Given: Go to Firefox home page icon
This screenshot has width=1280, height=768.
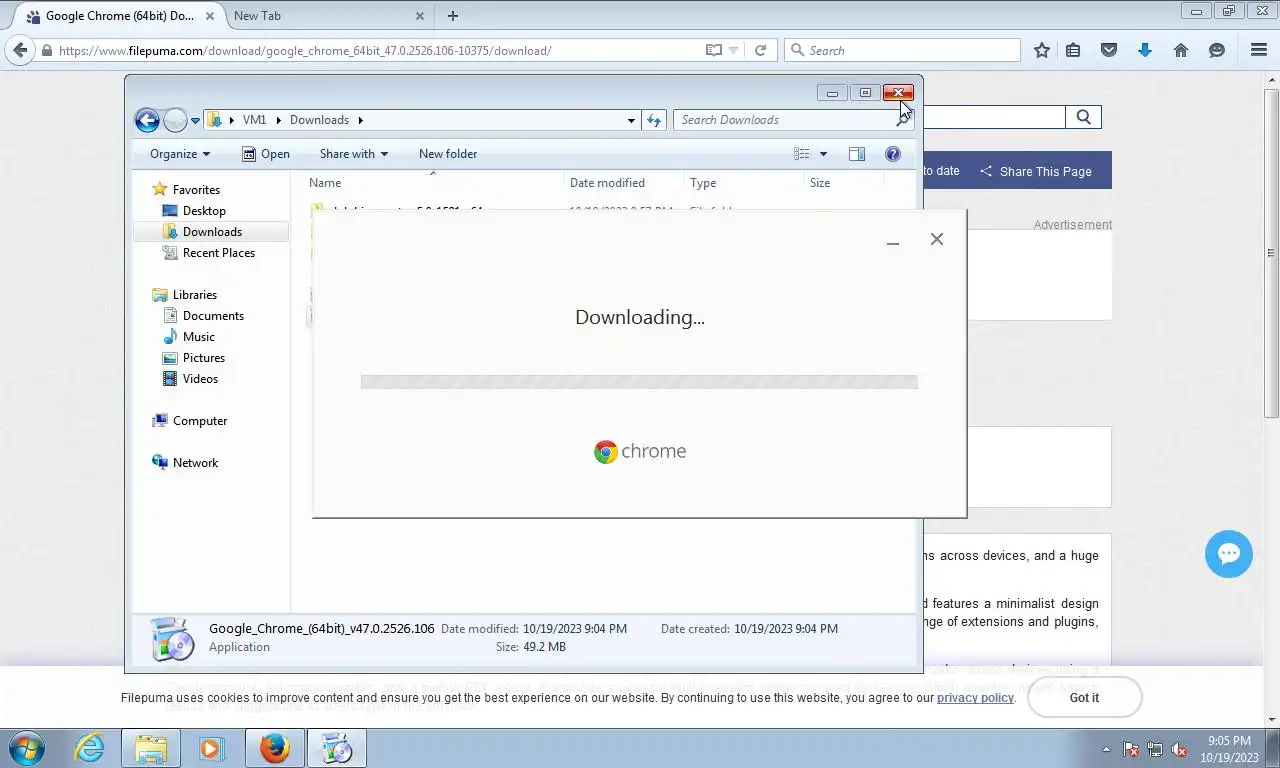Looking at the screenshot, I should [x=1181, y=50].
